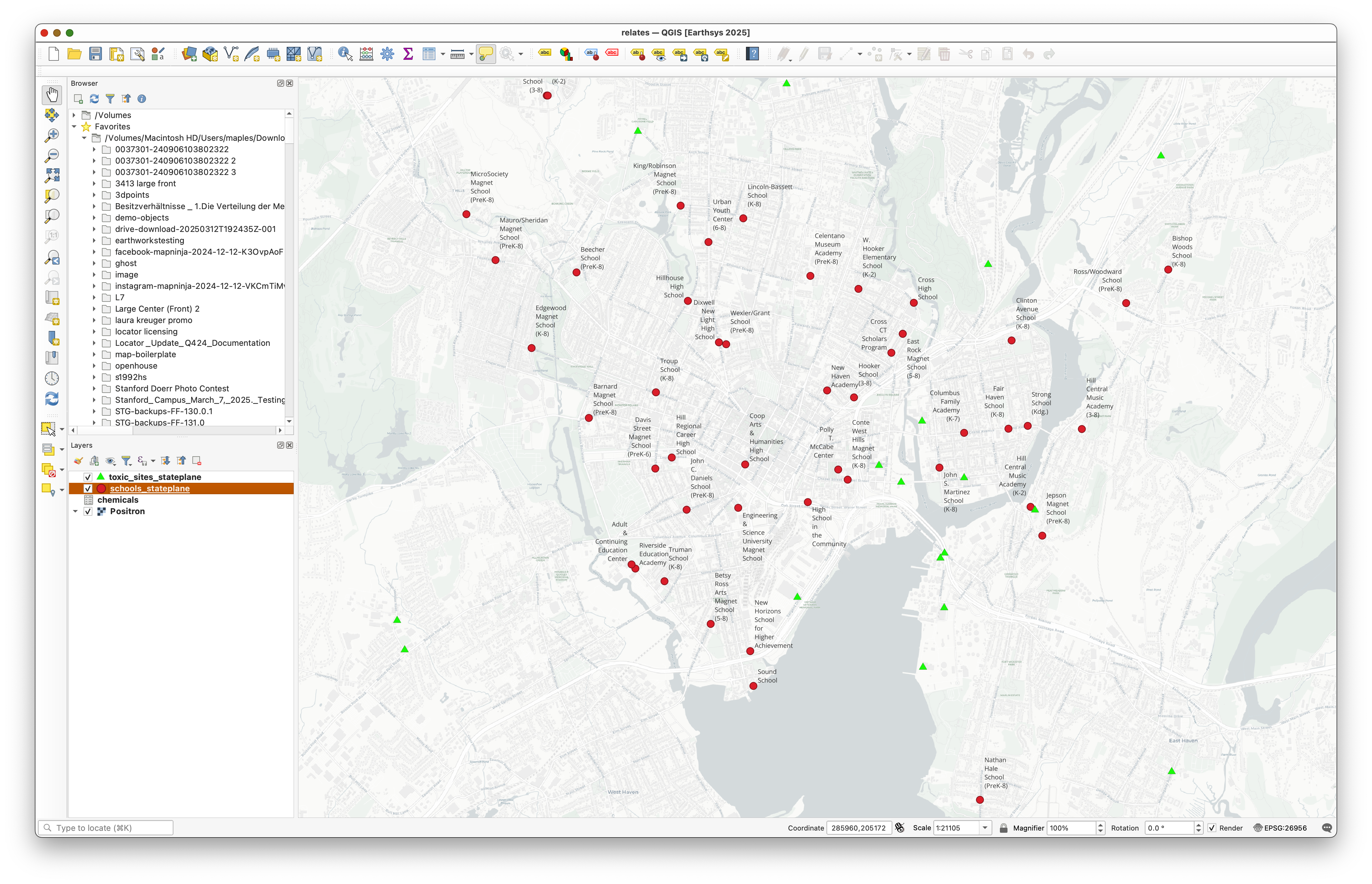Select the Pan Map hand tool

coord(52,95)
